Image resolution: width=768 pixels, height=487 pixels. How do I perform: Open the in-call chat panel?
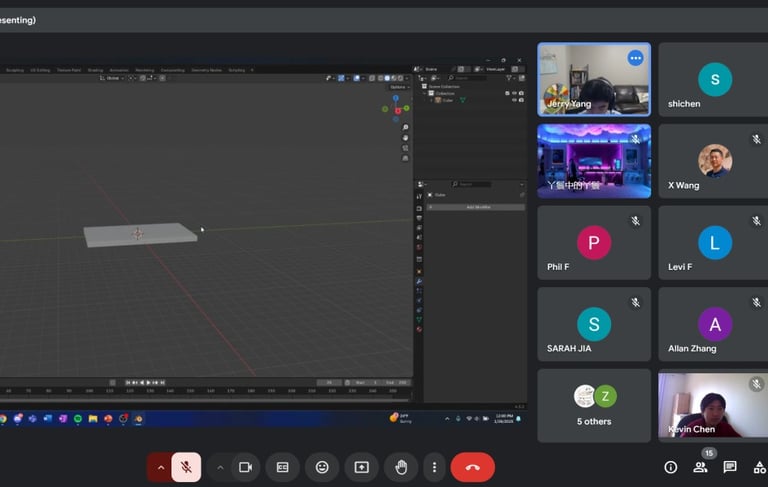730,467
